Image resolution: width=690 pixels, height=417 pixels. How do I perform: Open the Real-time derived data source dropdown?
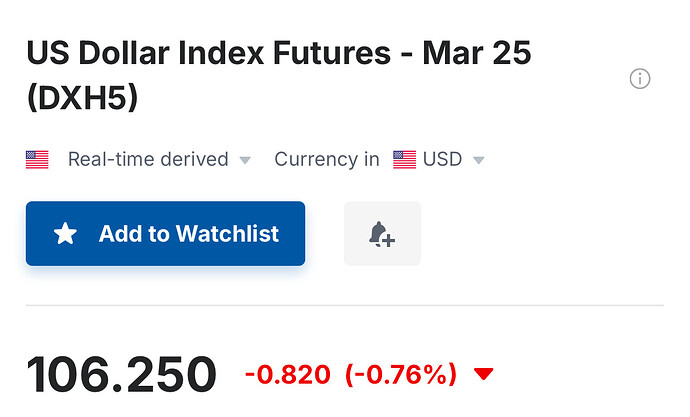[x=147, y=159]
